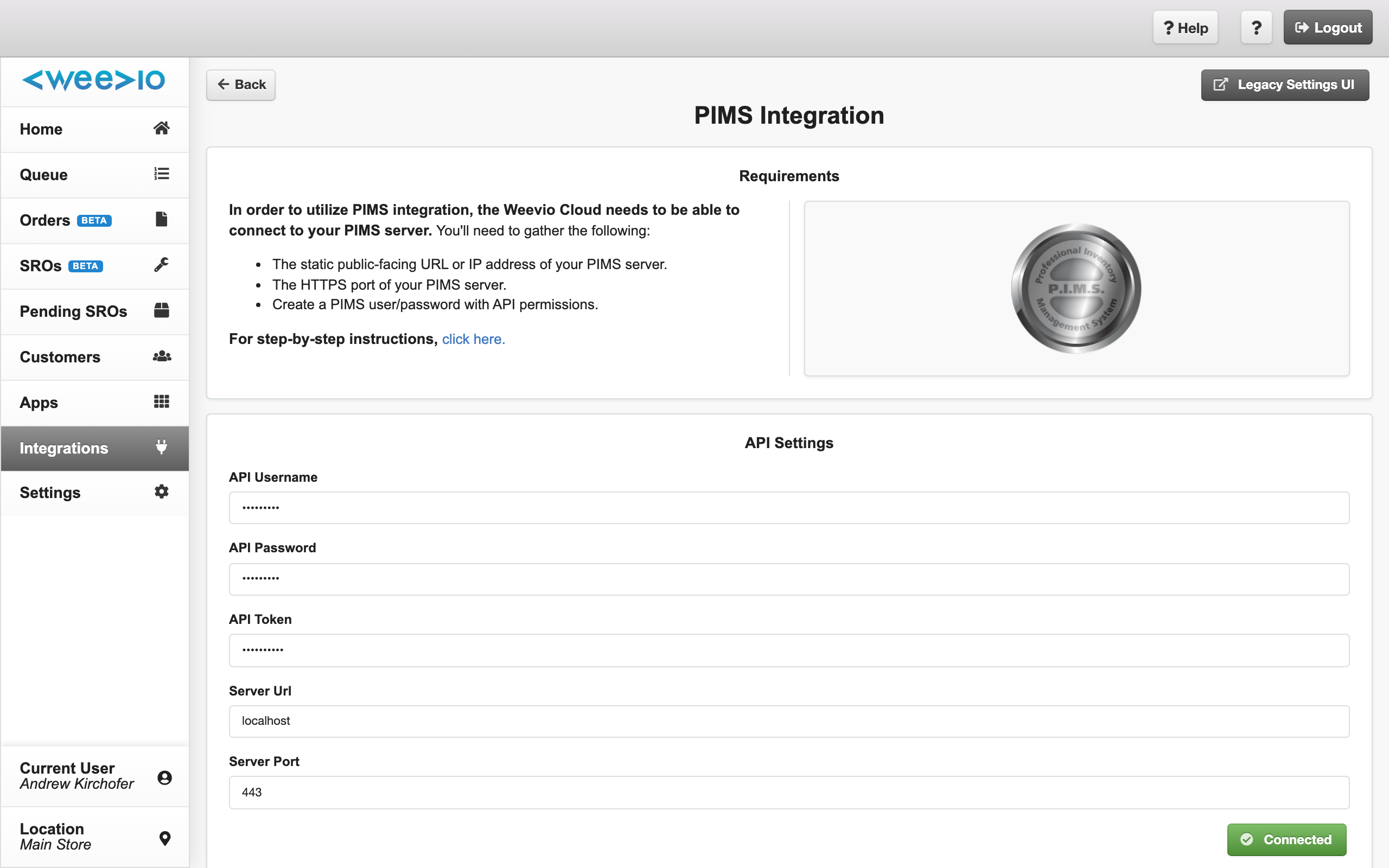This screenshot has width=1389, height=868.
Task: Open the Home menu item
Action: tap(95, 129)
